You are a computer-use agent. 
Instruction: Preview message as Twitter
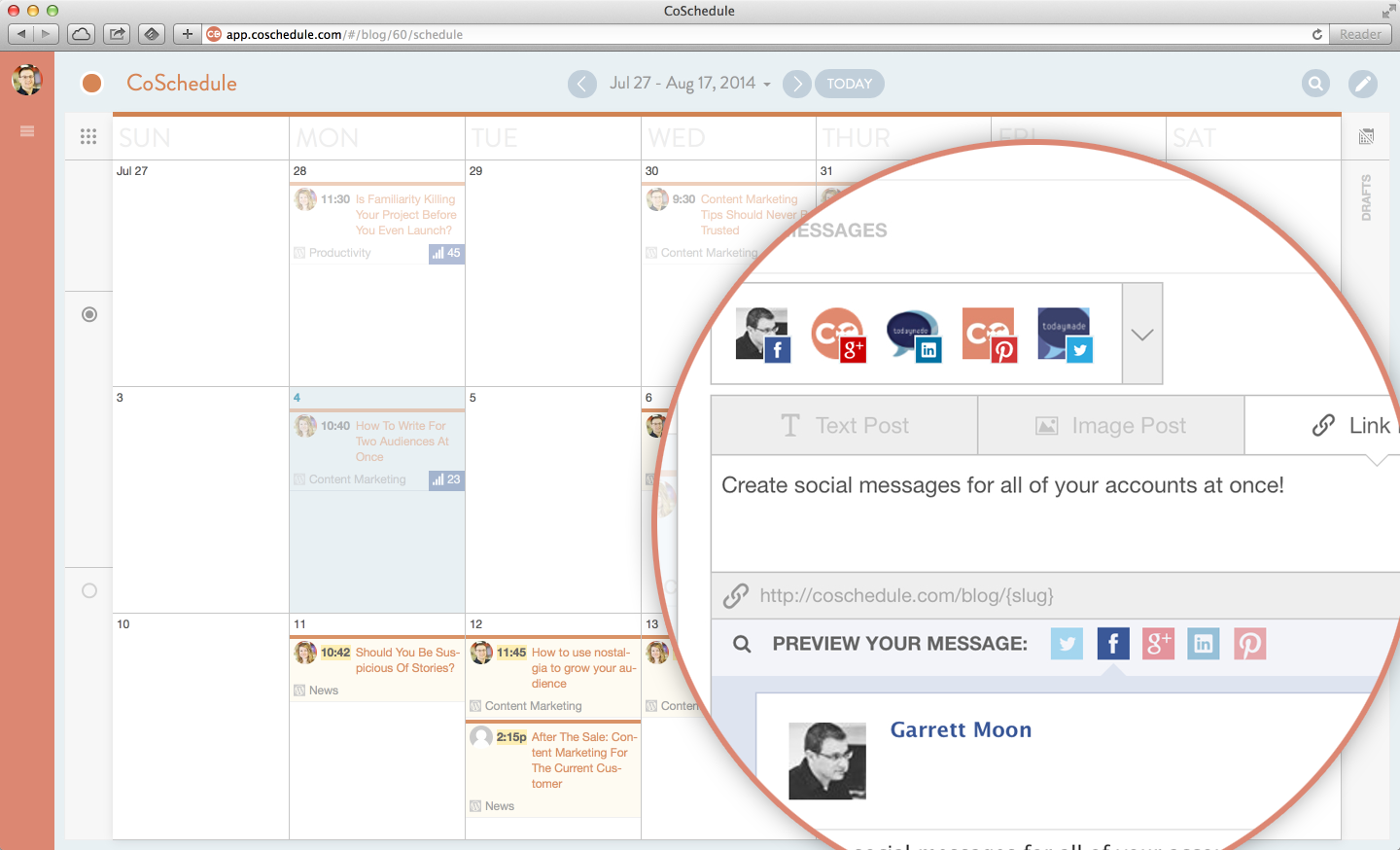1067,644
